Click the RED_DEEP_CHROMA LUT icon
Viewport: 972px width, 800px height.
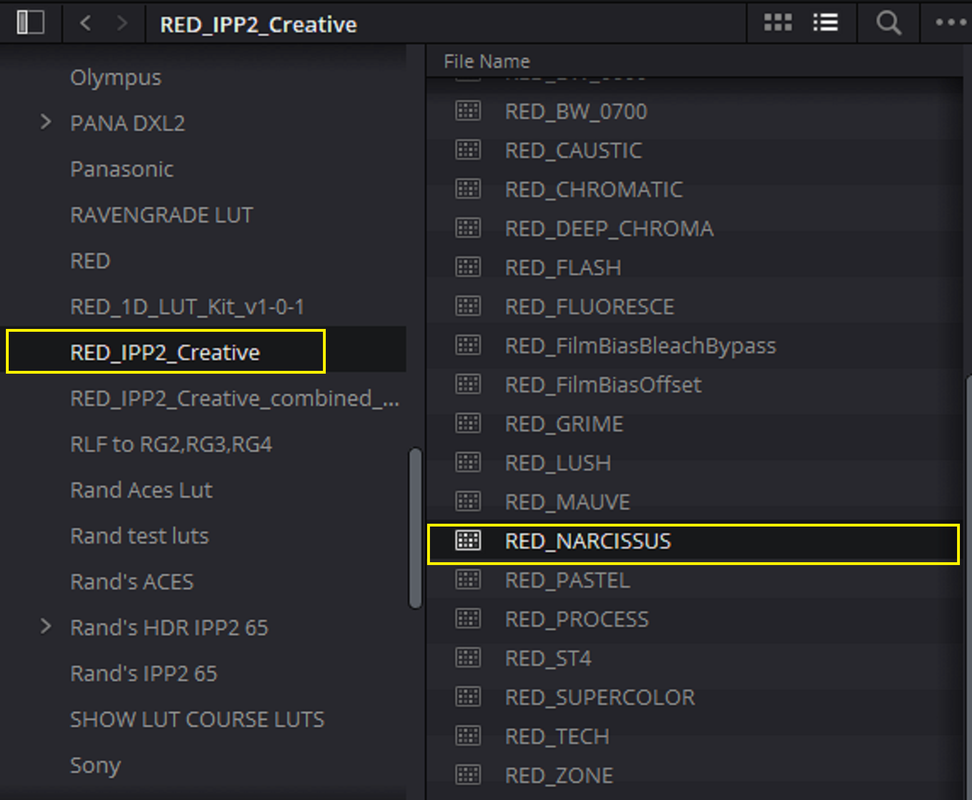[468, 228]
